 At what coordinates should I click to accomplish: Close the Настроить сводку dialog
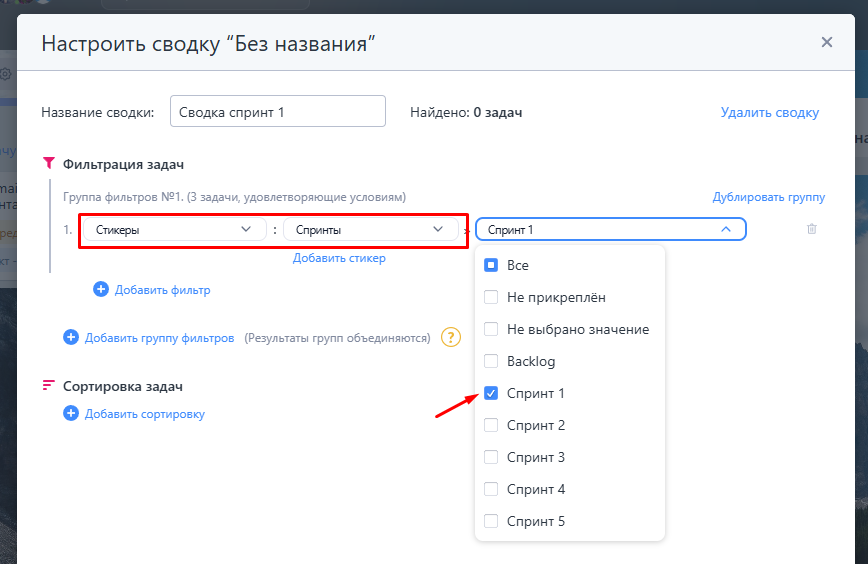point(826,42)
